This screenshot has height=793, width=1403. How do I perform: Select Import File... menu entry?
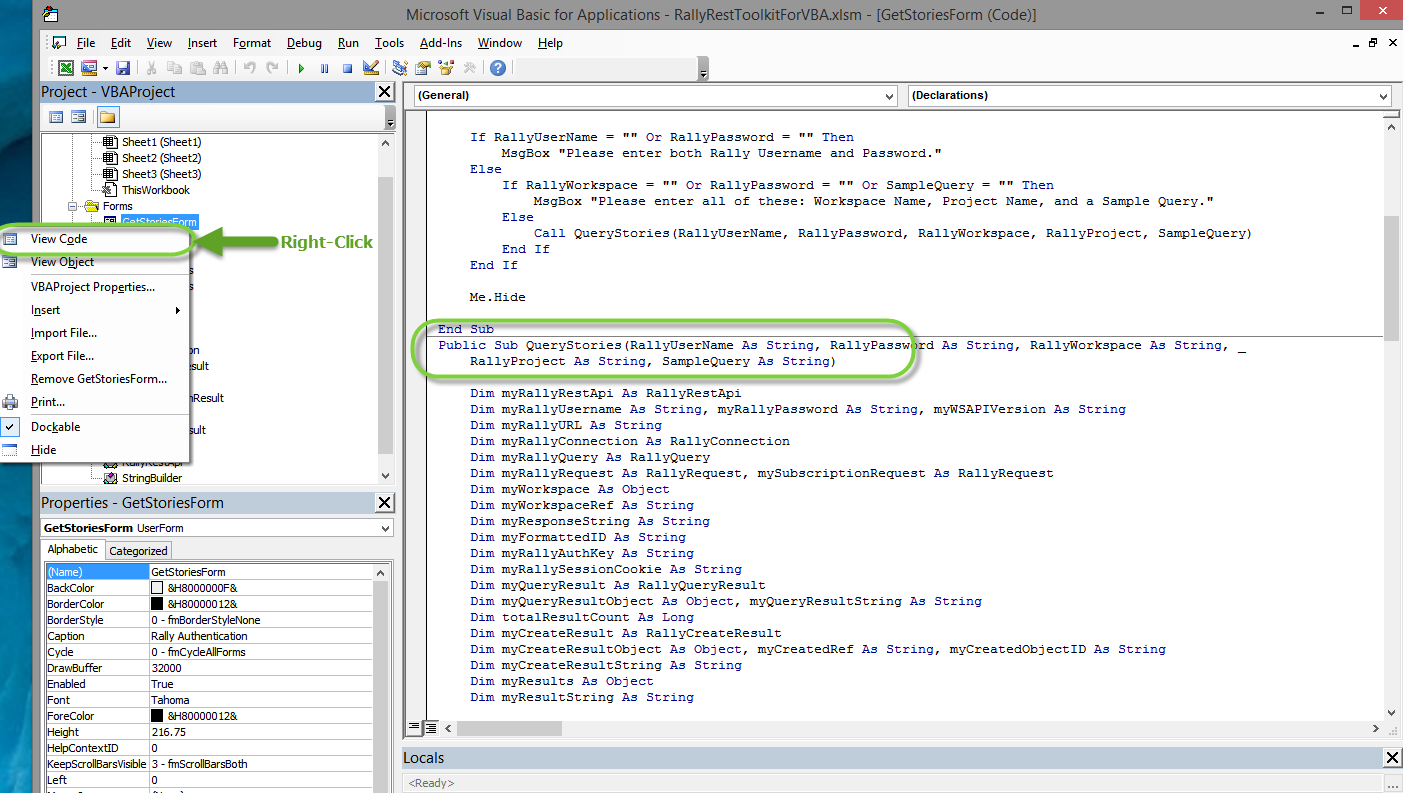64,333
